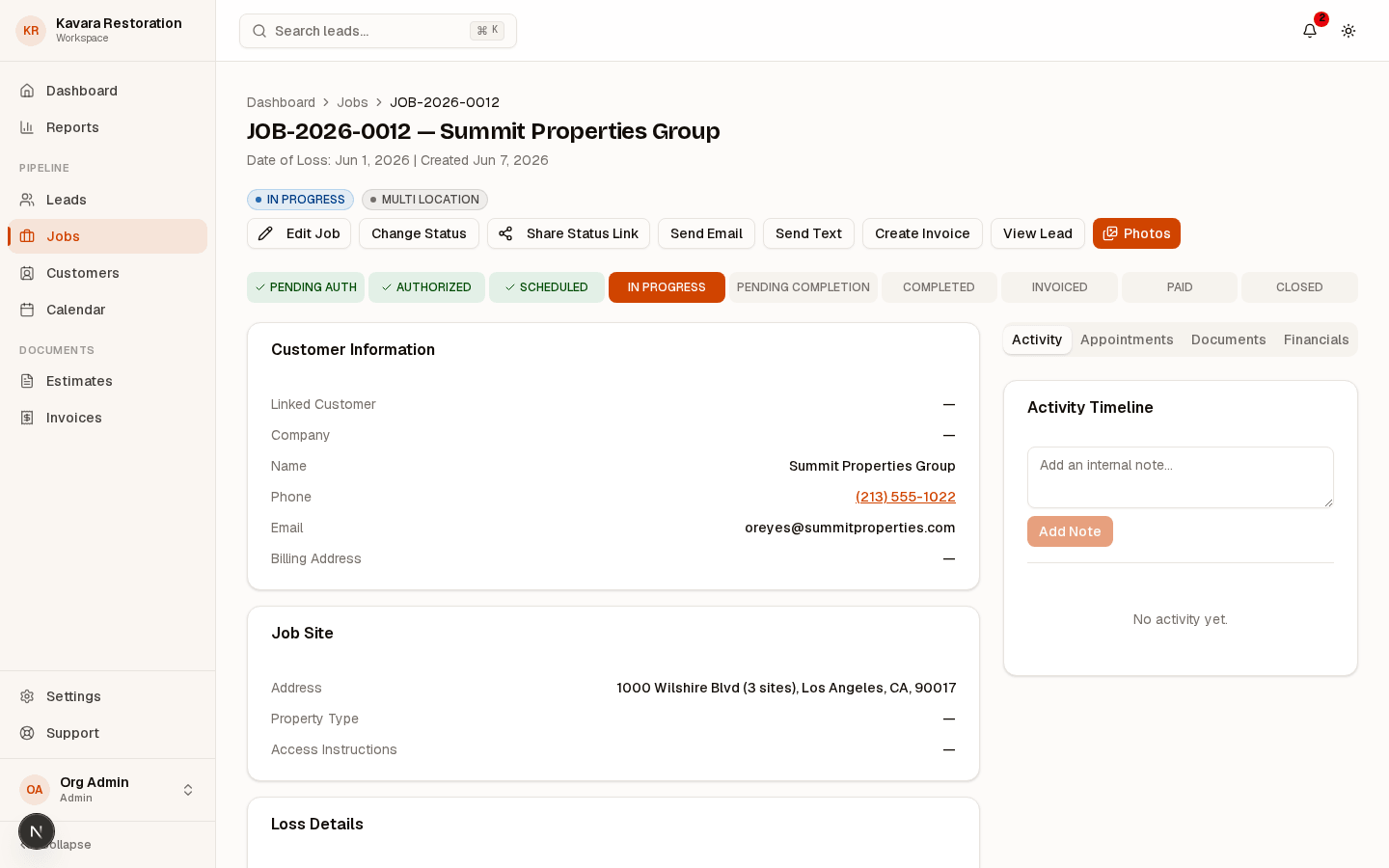Open Settings in the sidebar

point(108,696)
